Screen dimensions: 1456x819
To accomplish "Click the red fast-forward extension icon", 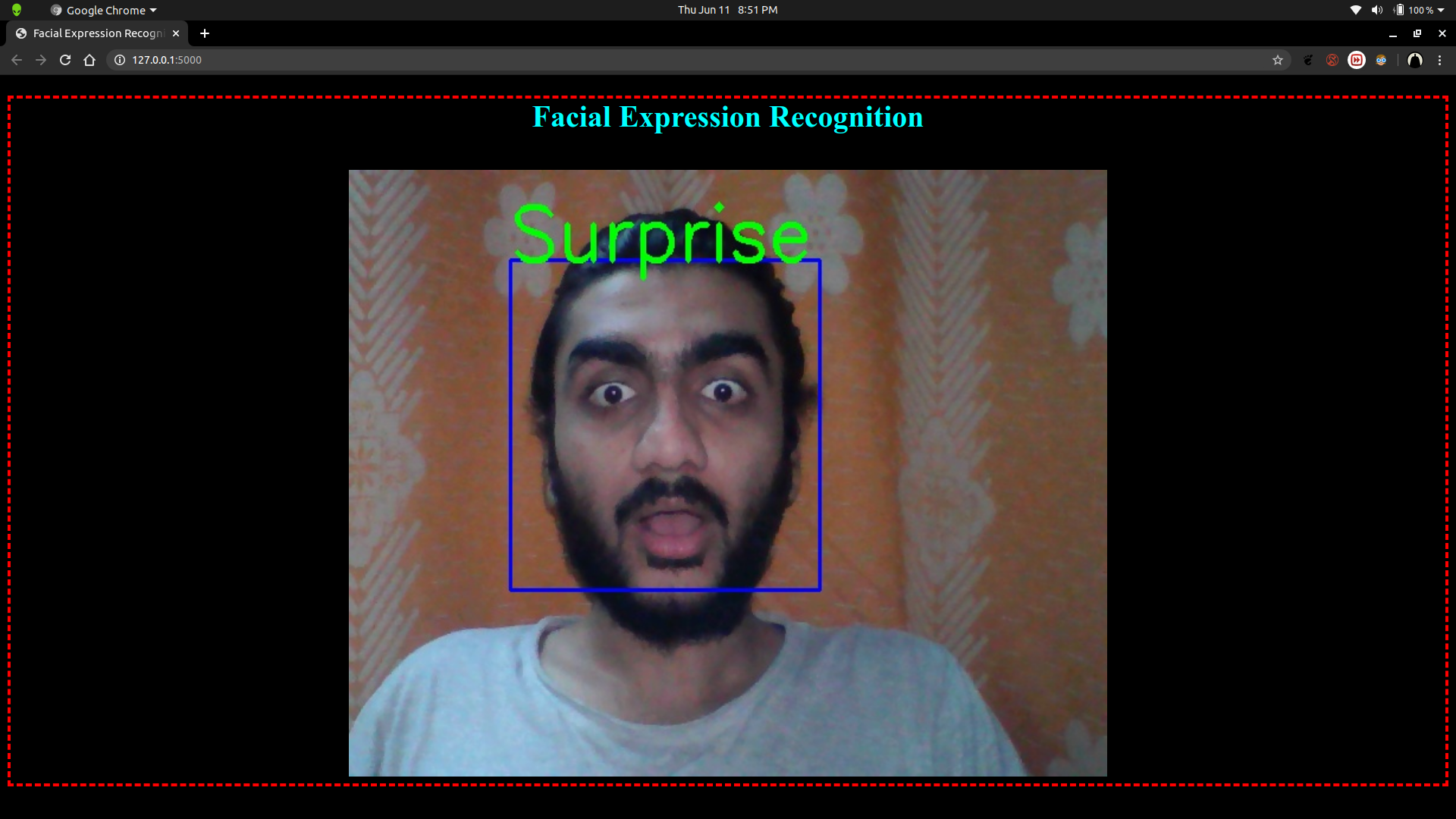I will pos(1357,60).
